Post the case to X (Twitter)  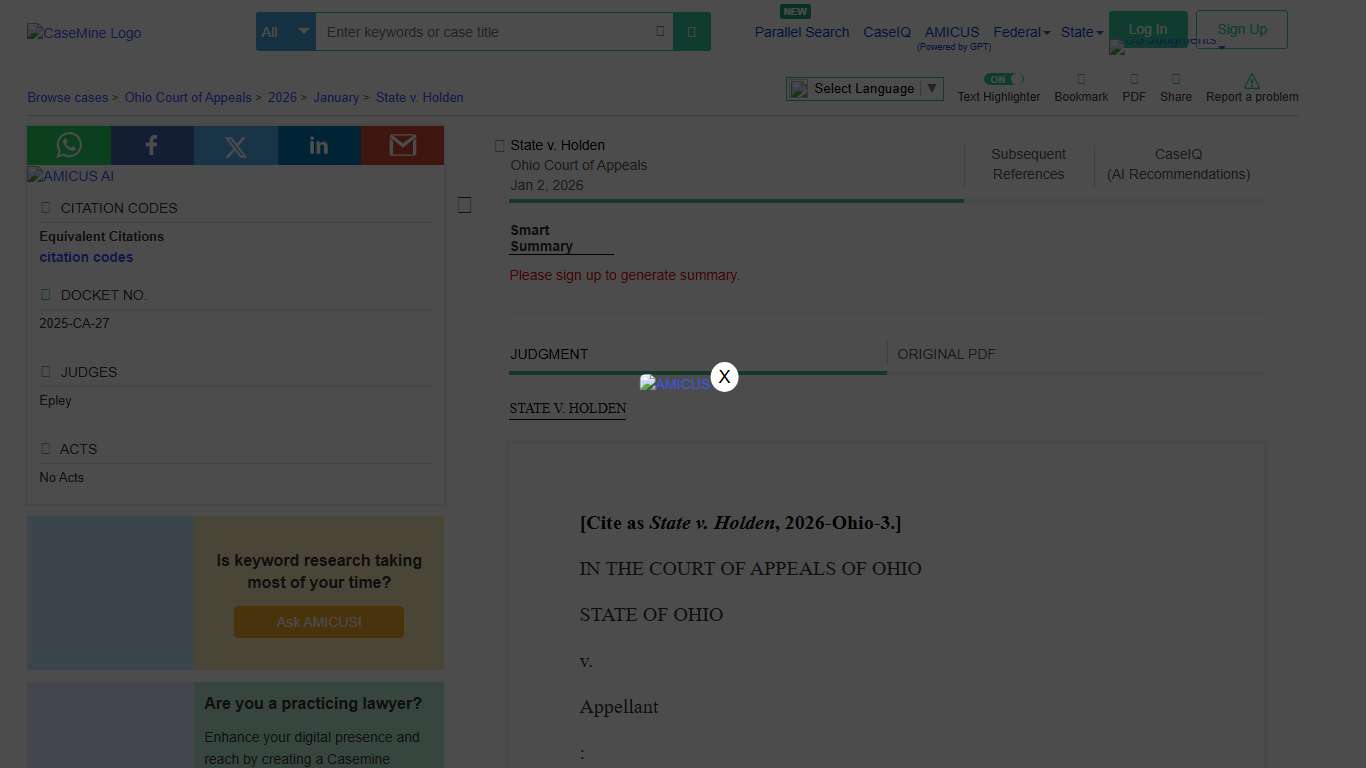(235, 146)
